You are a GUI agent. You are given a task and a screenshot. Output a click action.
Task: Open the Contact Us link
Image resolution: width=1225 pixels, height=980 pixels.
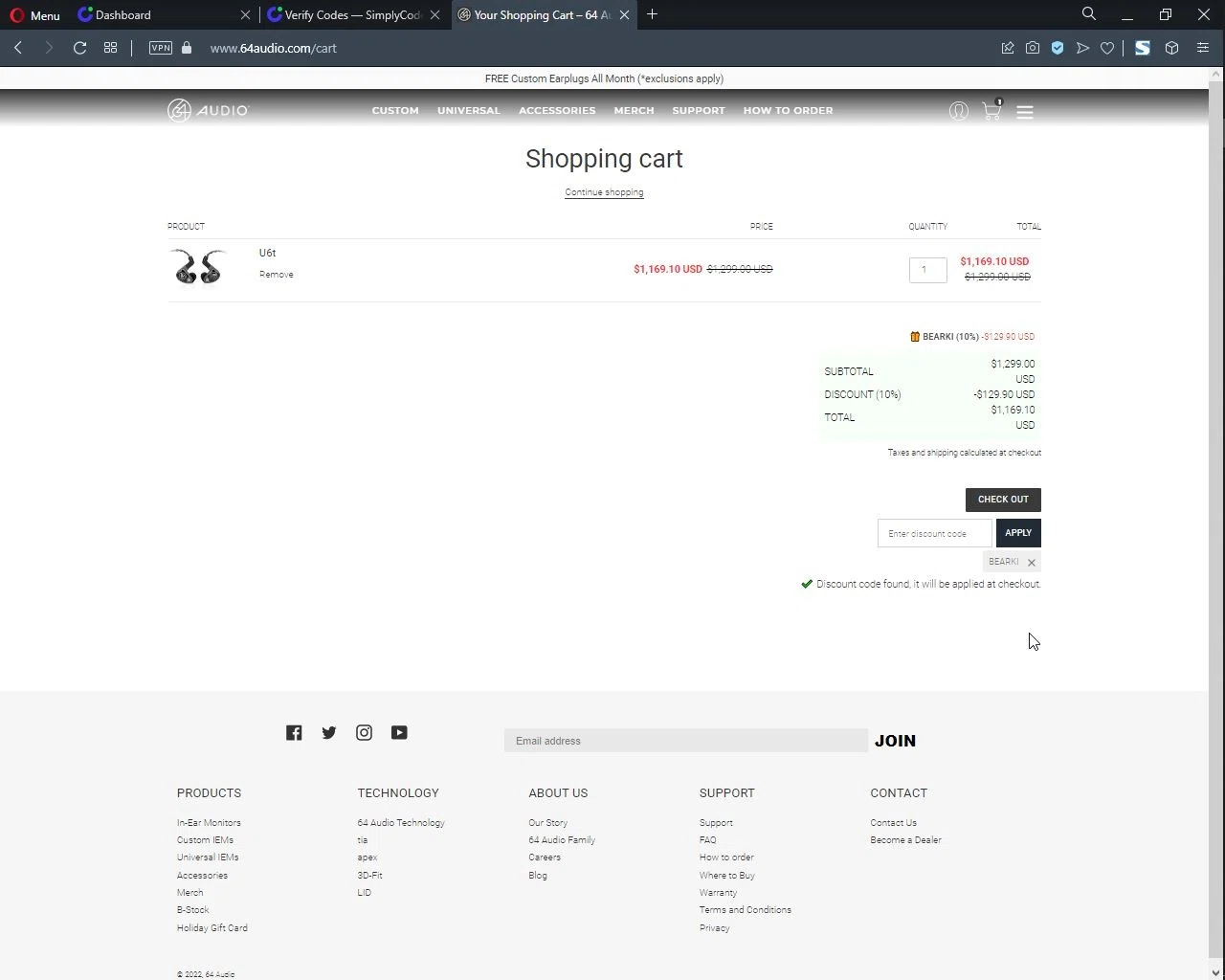pyautogui.click(x=893, y=823)
